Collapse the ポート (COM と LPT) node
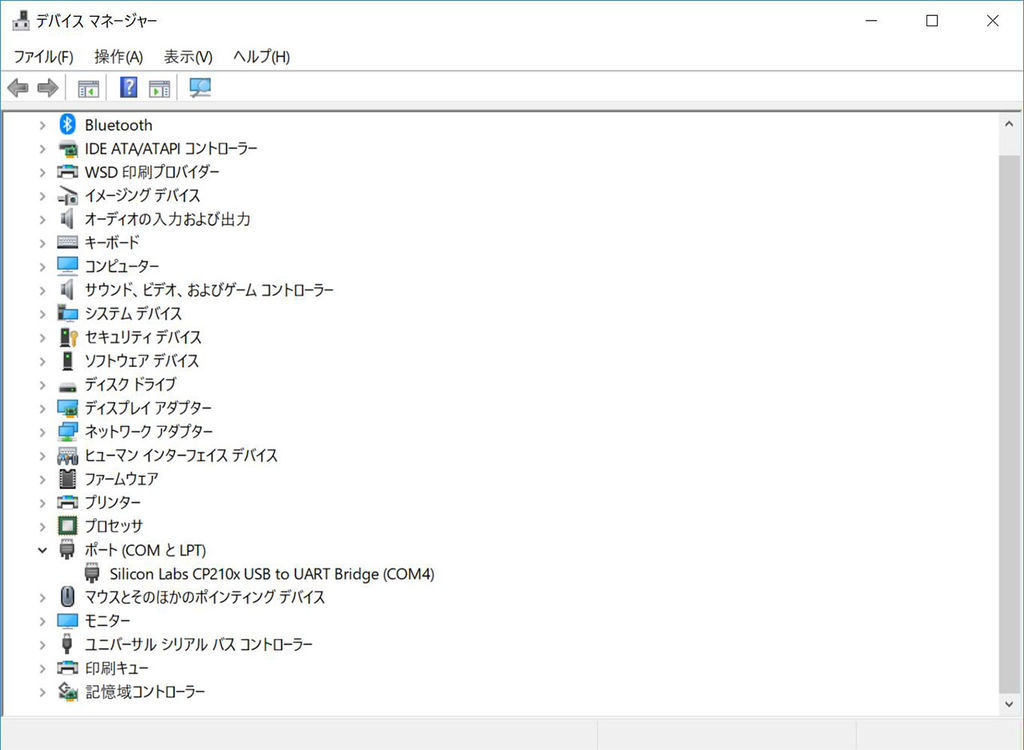This screenshot has width=1024, height=750. [42, 550]
